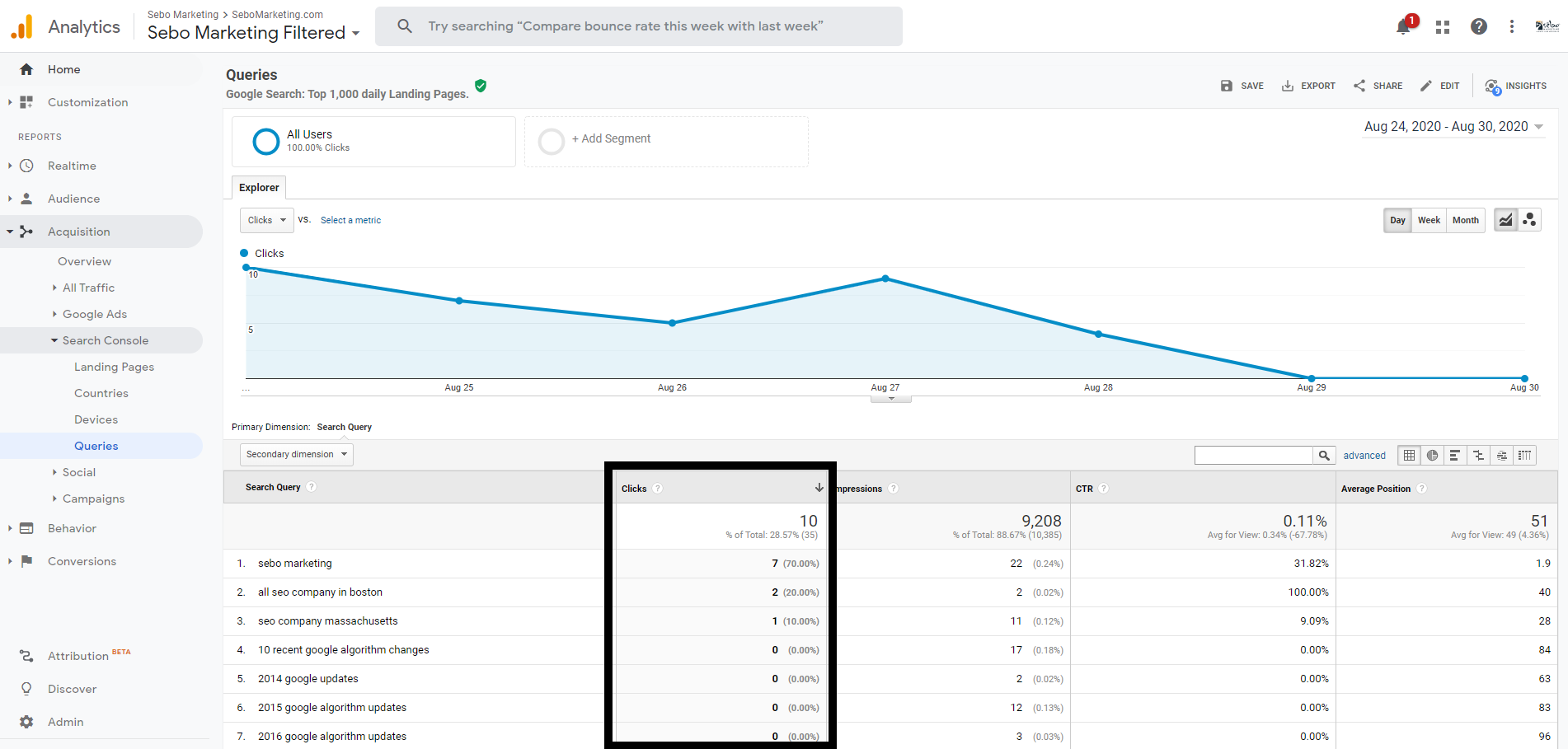Select the term cloud view icon
Screen dimensions: 1568x749
[1501, 455]
